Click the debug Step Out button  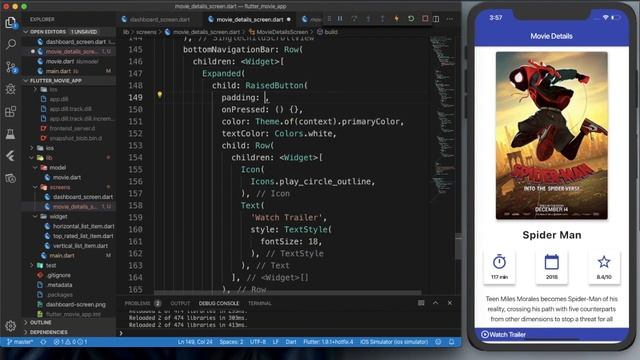382,19
